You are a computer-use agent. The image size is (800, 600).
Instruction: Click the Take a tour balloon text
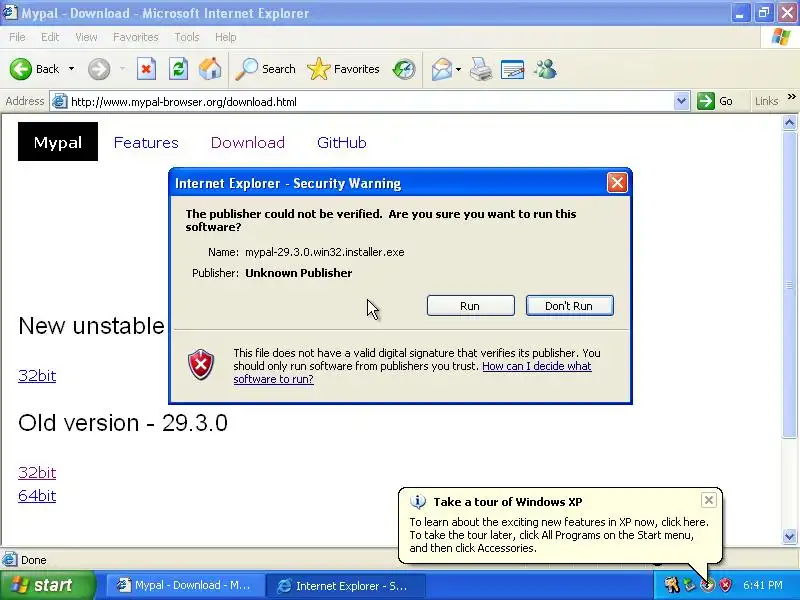point(559,535)
